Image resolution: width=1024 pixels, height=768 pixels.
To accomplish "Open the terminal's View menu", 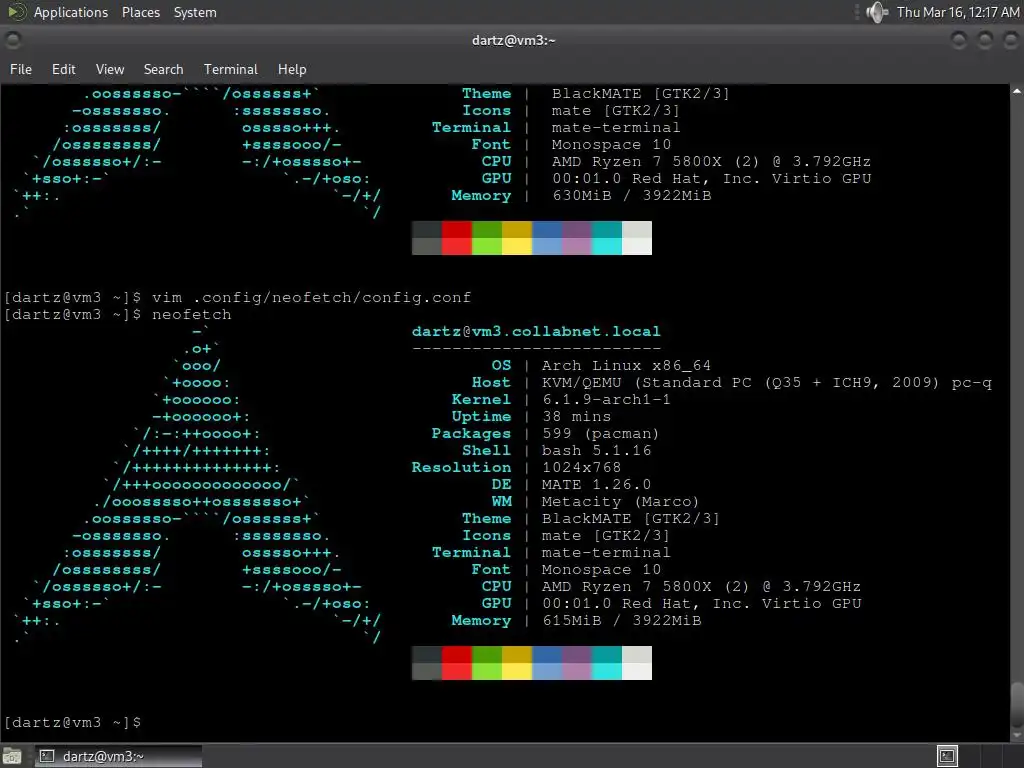I will [x=110, y=69].
